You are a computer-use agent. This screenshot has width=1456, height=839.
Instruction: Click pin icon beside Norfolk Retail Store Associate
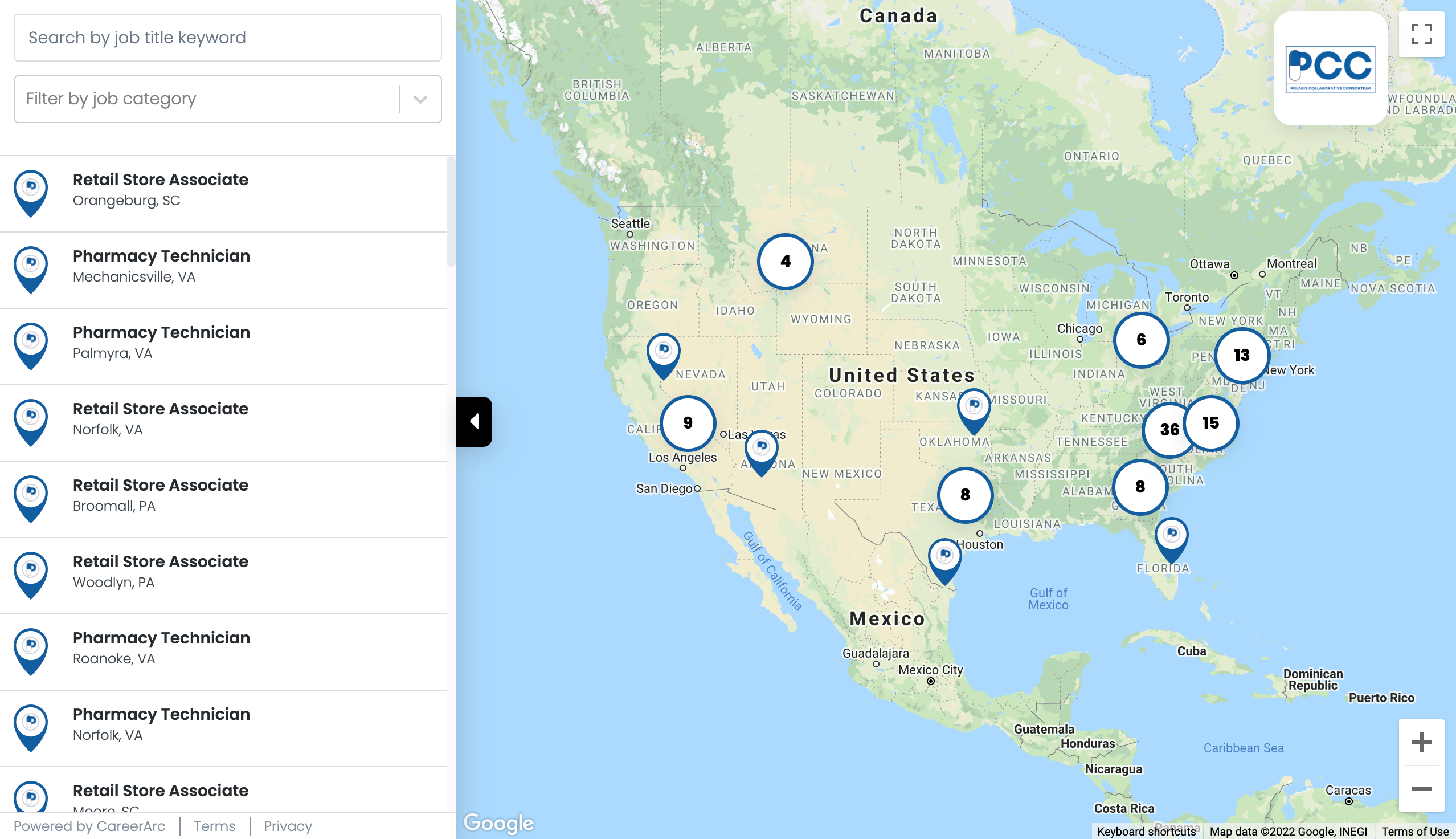click(31, 422)
